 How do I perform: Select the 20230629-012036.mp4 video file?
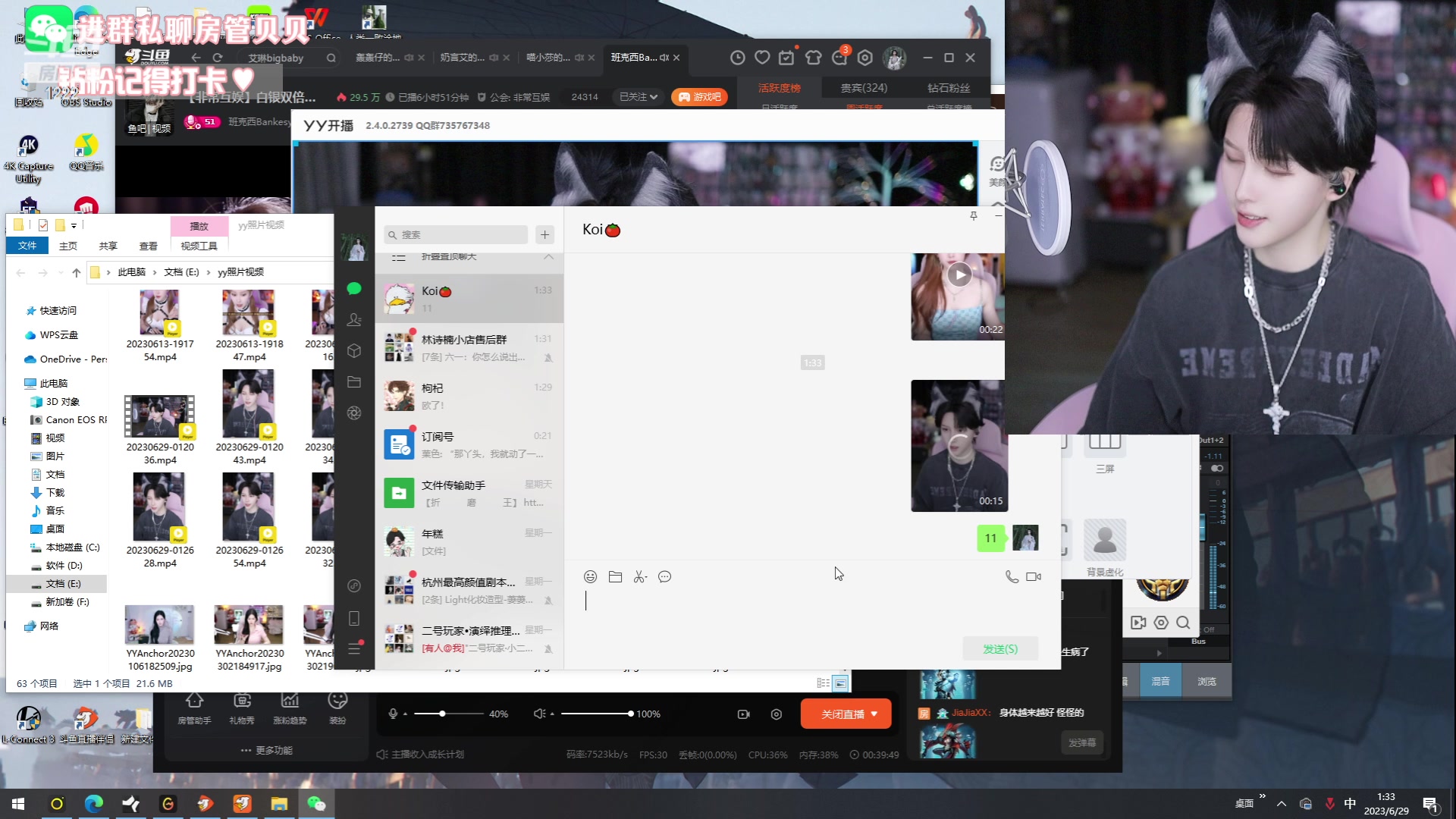pyautogui.click(x=160, y=430)
